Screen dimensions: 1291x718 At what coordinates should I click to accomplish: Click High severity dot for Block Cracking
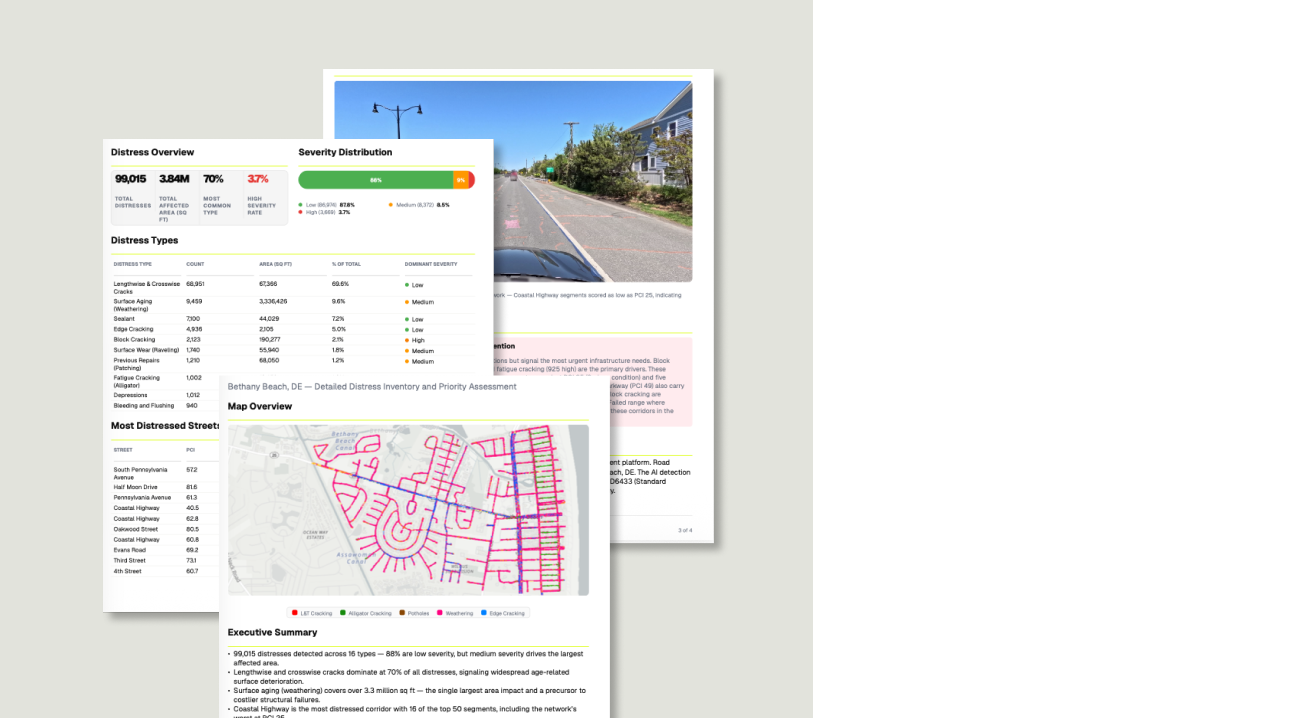pos(407,340)
